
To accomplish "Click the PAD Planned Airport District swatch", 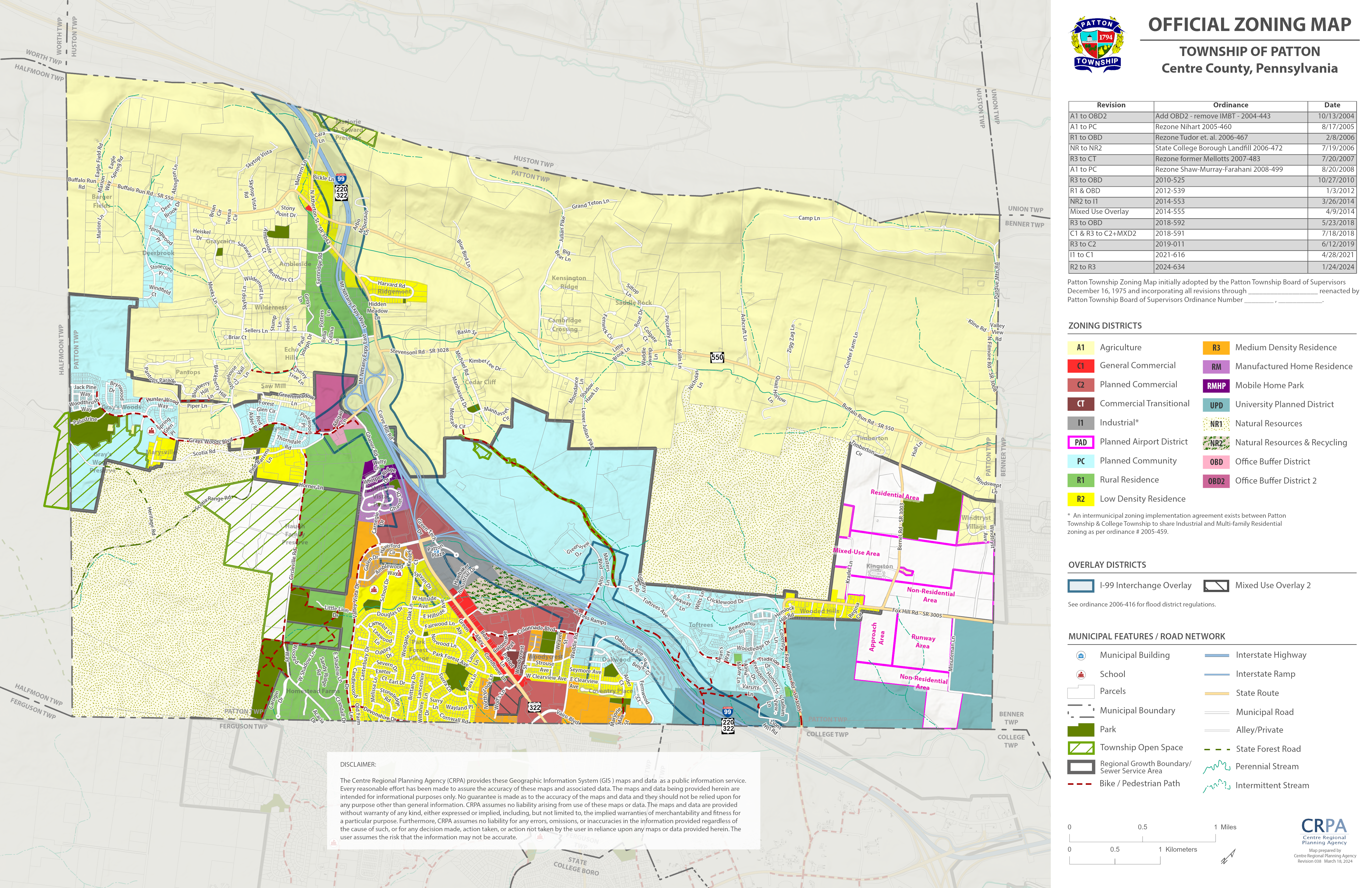I will click(1080, 442).
